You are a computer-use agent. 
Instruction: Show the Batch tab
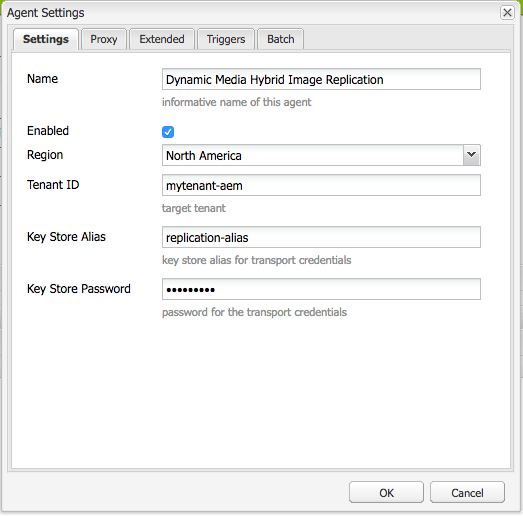(x=281, y=39)
